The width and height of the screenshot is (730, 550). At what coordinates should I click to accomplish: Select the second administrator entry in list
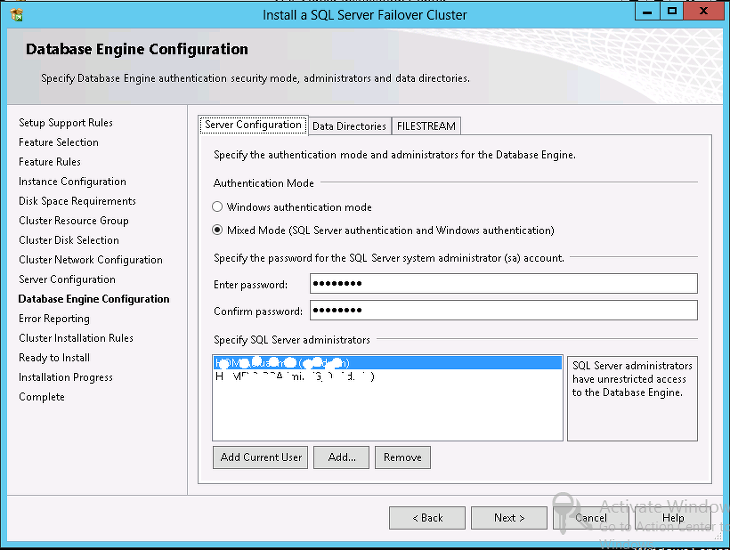[388, 376]
